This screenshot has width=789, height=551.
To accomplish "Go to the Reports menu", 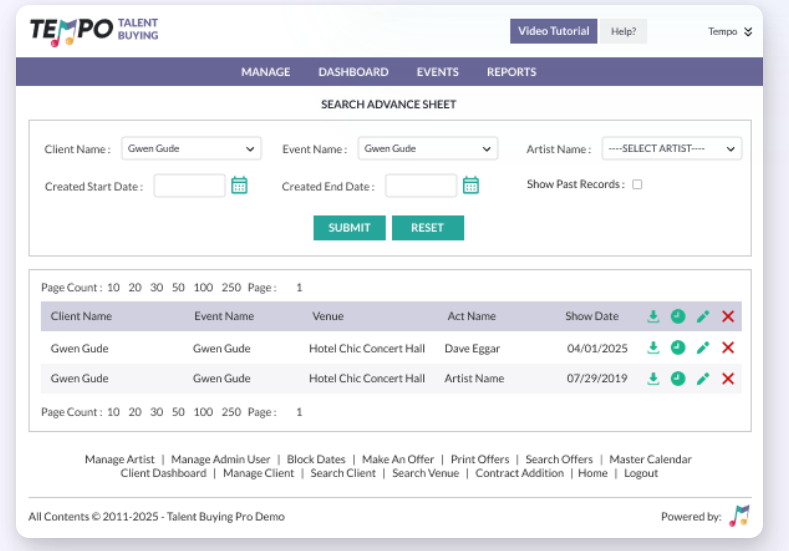I will (511, 72).
